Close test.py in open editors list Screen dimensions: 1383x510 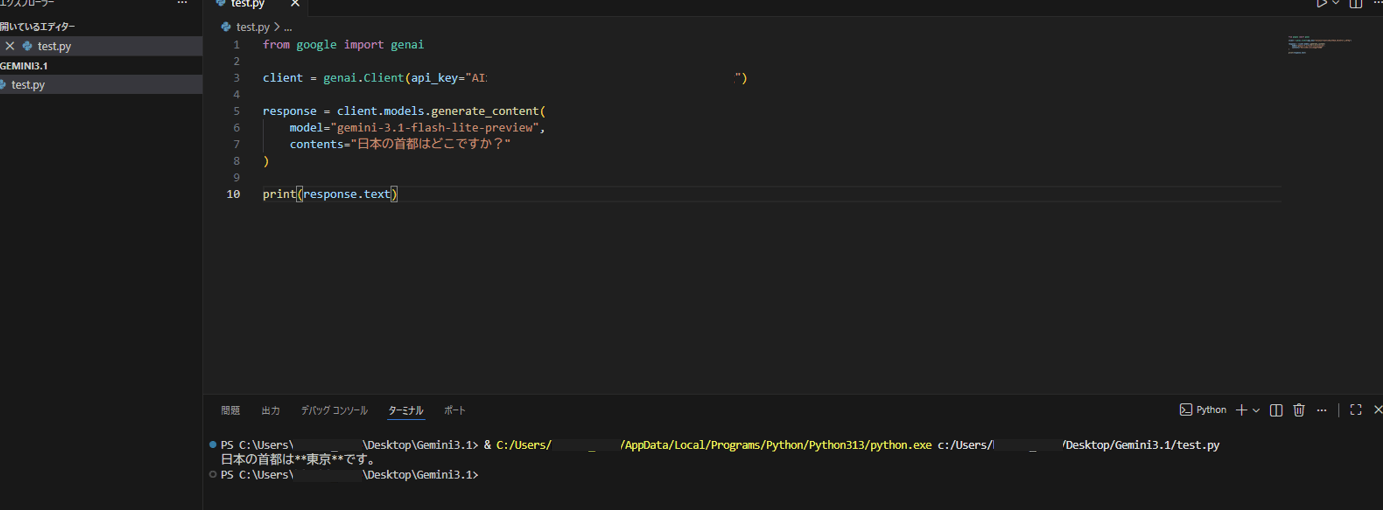10,46
